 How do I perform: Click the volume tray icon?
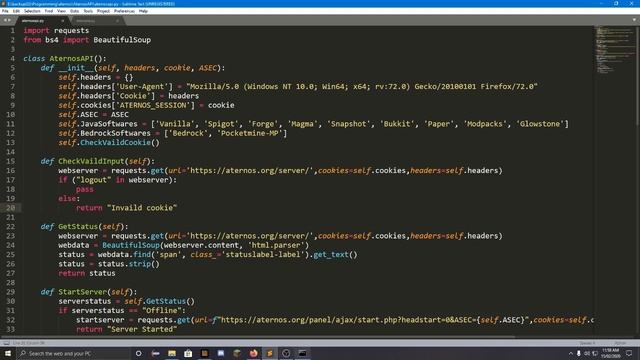pos(587,353)
